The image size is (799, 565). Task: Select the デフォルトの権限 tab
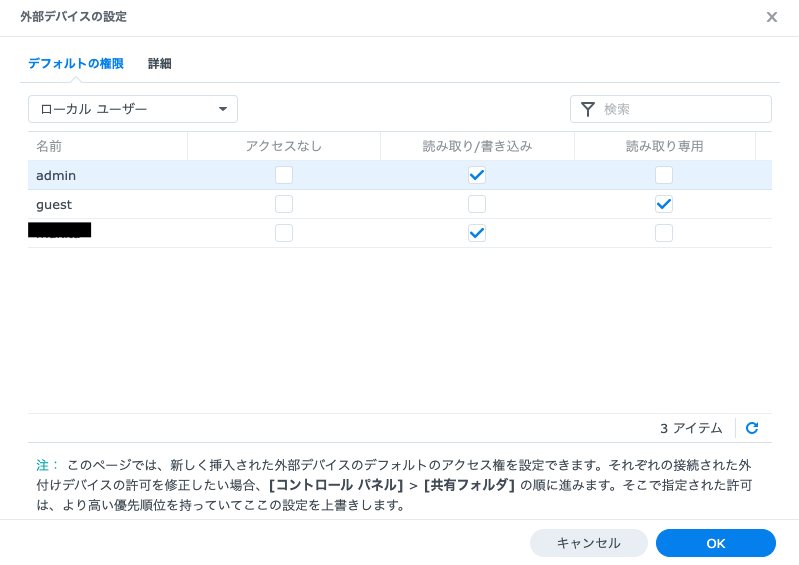[x=76, y=64]
